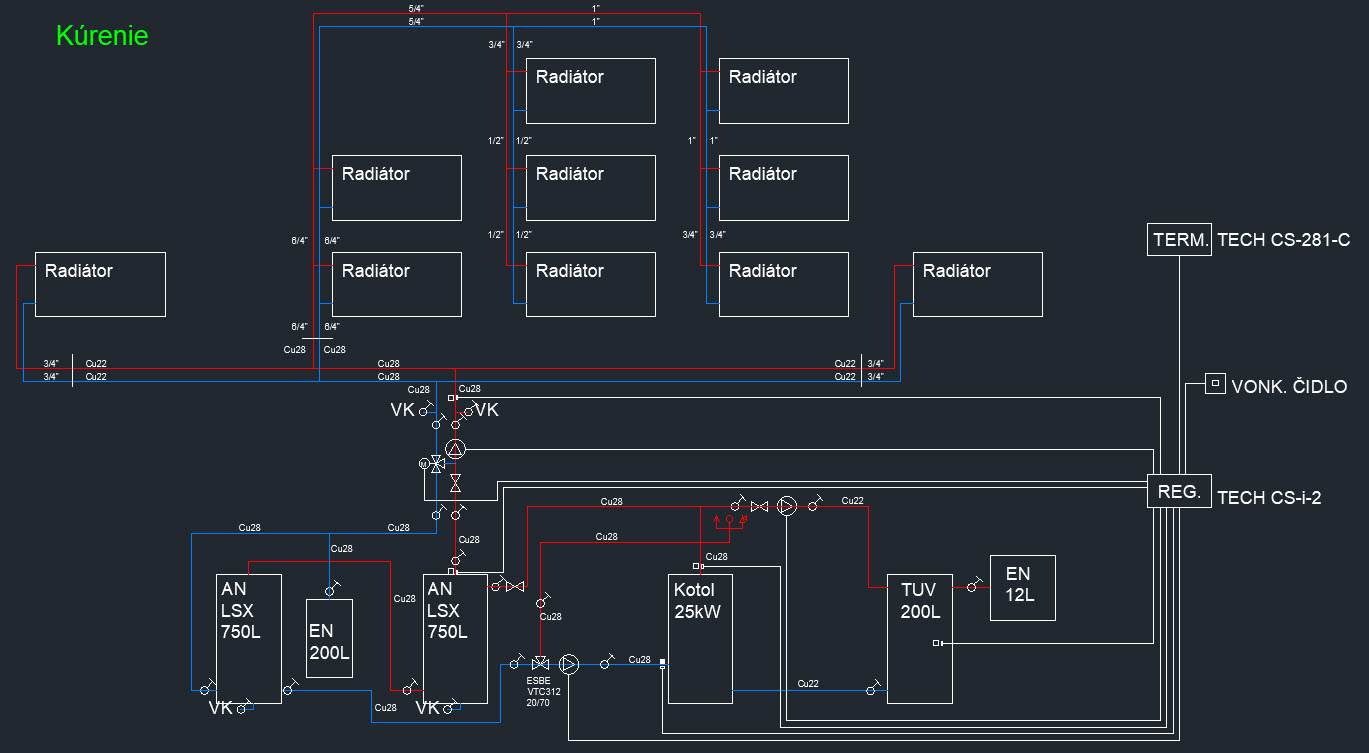The width and height of the screenshot is (1369, 753).
Task: Click the TECH CS-281-C label
Action: pyautogui.click(x=1284, y=240)
